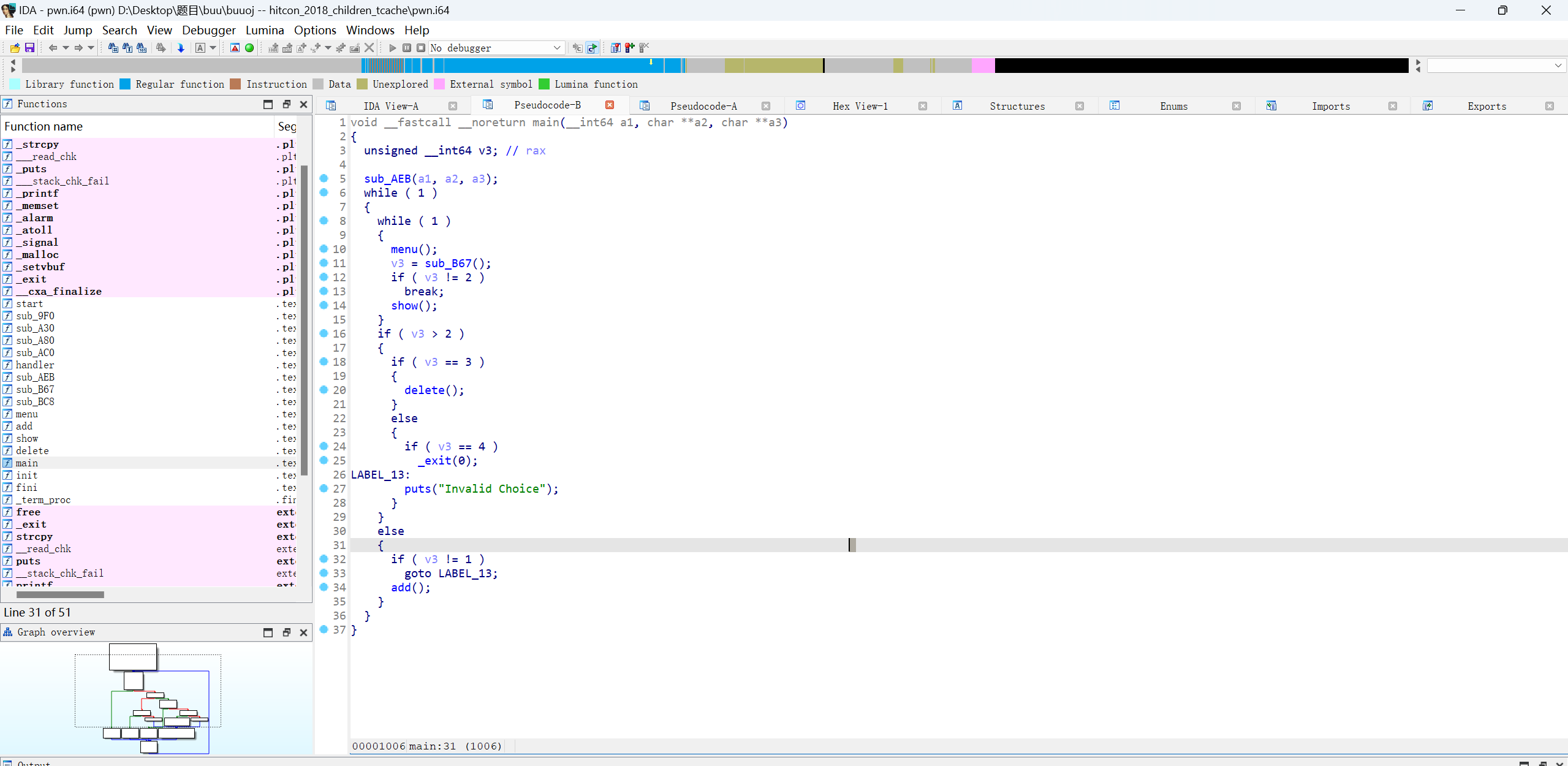This screenshot has height=766, width=1568.
Task: Click the create string A-plus icon
Action: click(301, 48)
